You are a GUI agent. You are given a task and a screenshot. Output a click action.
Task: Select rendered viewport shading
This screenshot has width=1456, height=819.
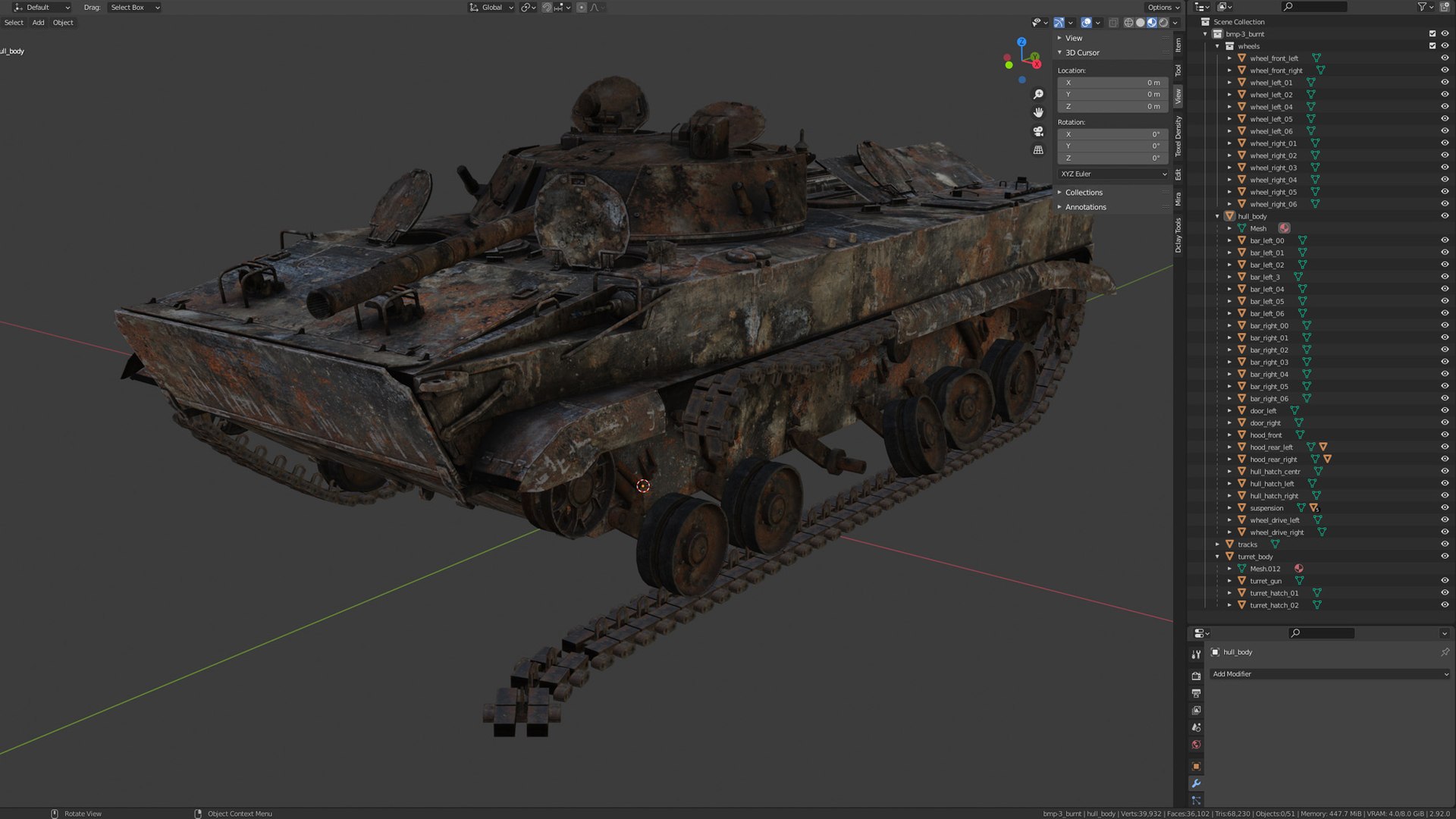(x=1163, y=23)
